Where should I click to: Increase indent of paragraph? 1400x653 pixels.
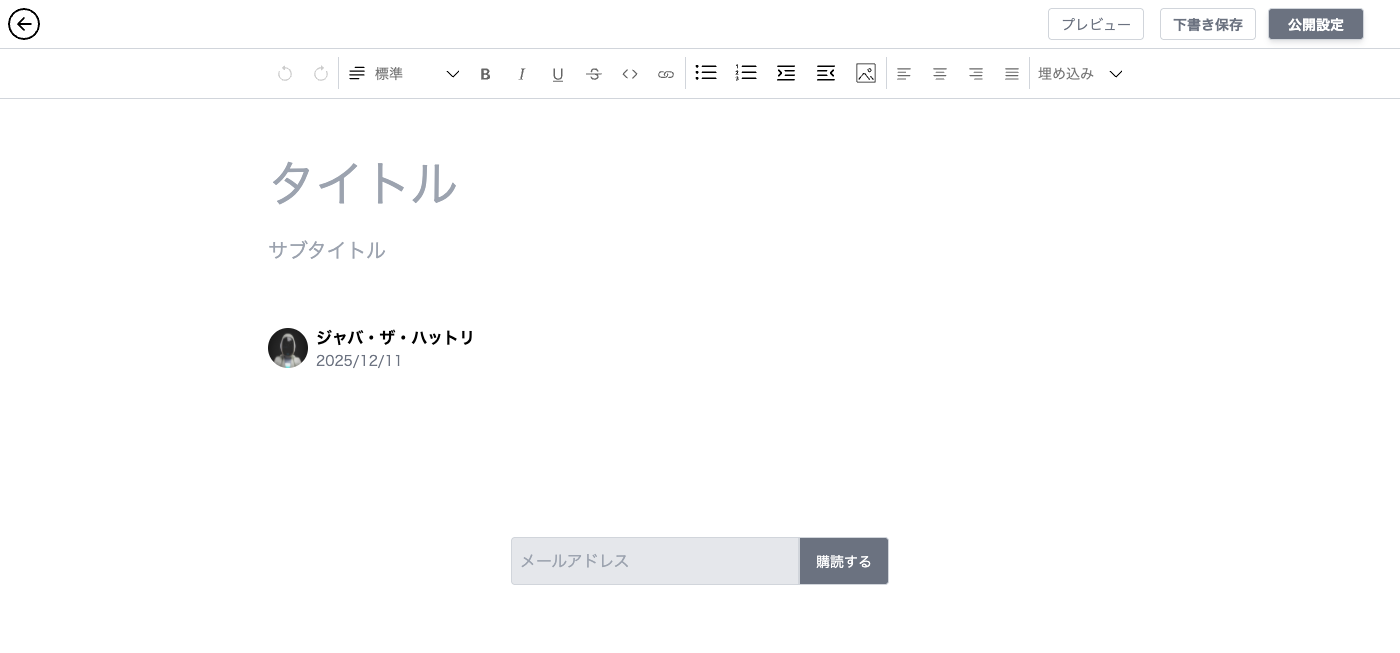[786, 73]
